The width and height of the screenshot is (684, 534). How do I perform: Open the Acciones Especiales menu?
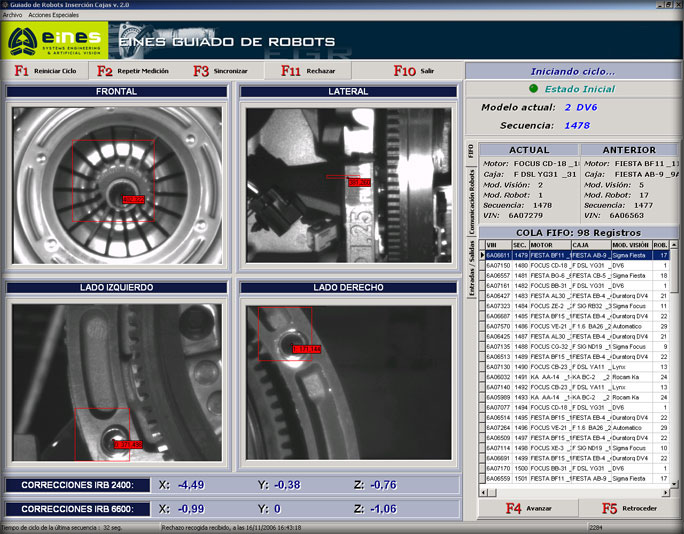(x=55, y=16)
